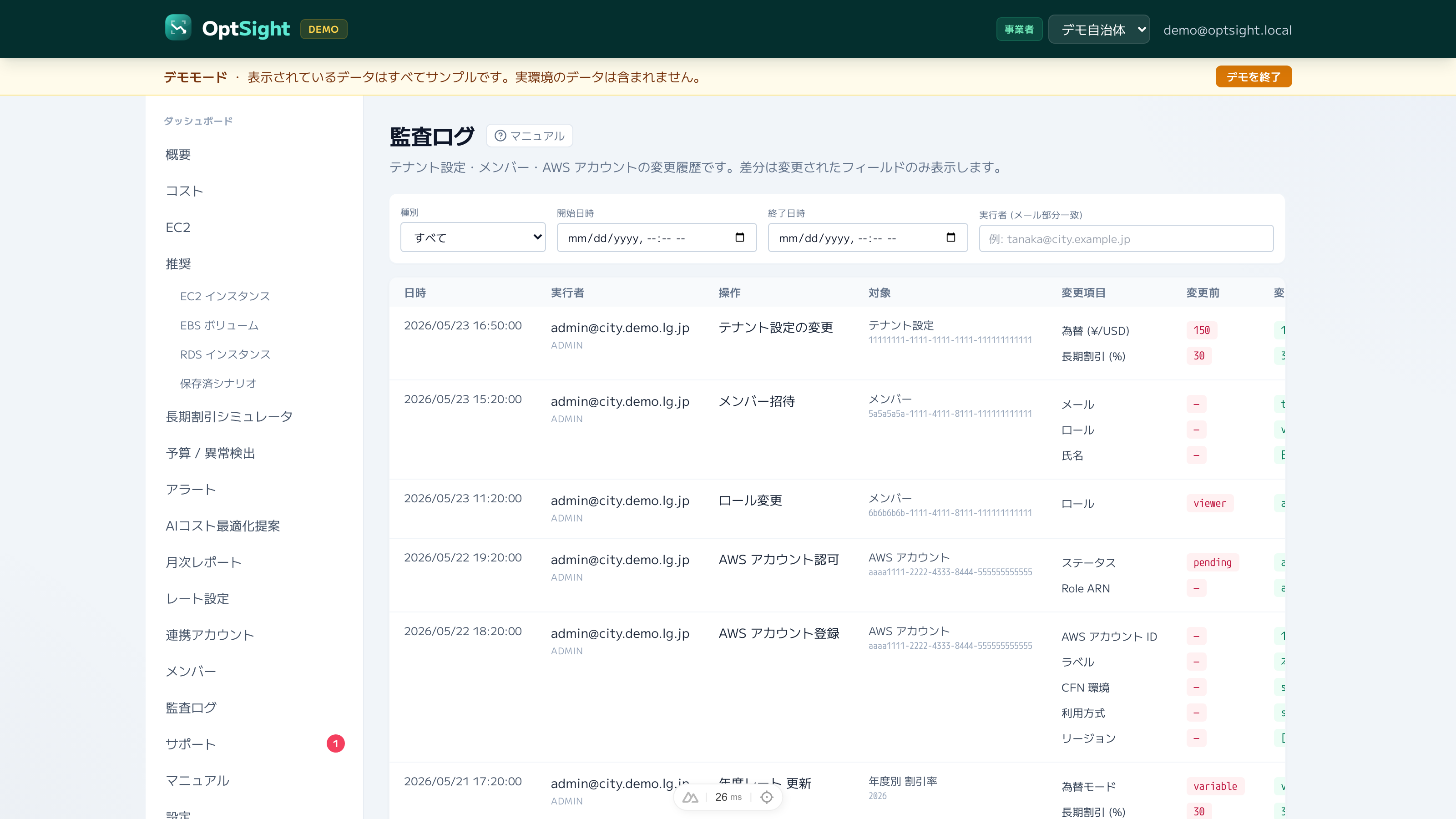
Task: Click the viewer previous value badge
Action: point(1209,503)
